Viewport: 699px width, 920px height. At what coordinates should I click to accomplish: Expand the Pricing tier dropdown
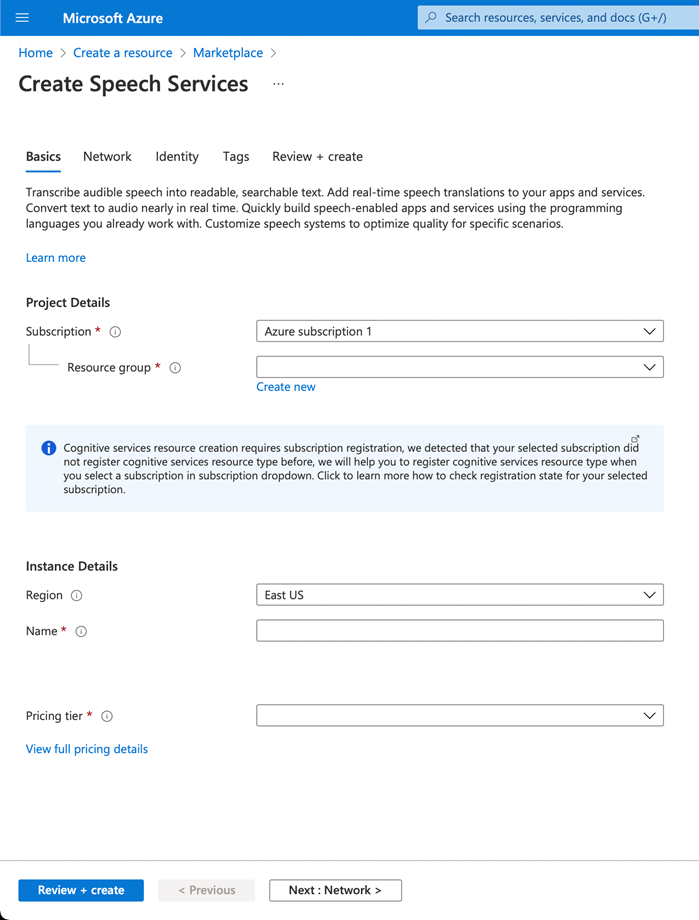460,715
